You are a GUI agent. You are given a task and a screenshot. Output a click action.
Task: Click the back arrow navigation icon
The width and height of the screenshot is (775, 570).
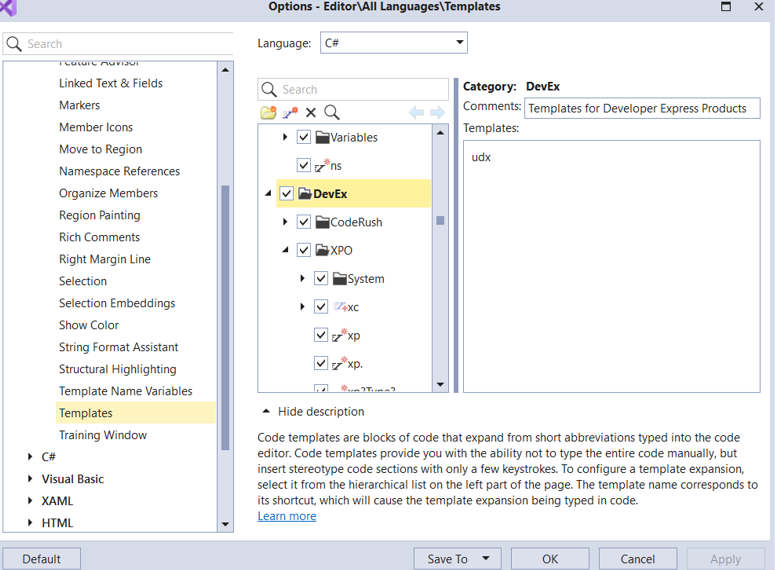416,113
